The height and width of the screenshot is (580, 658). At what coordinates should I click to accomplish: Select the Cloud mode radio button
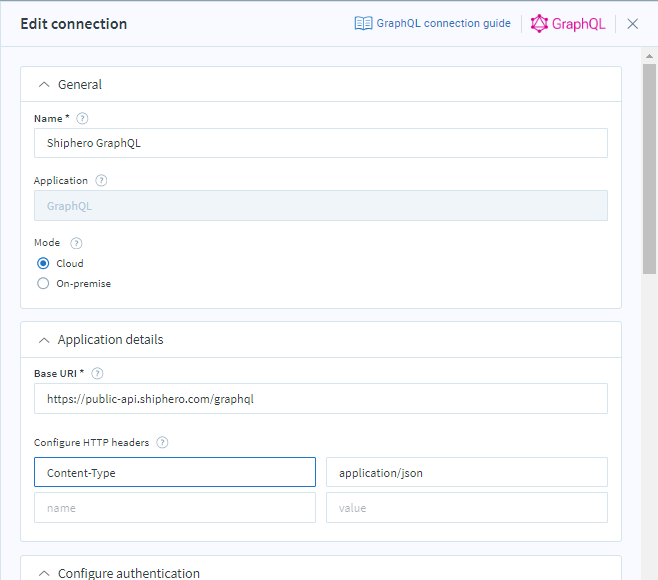(43, 264)
